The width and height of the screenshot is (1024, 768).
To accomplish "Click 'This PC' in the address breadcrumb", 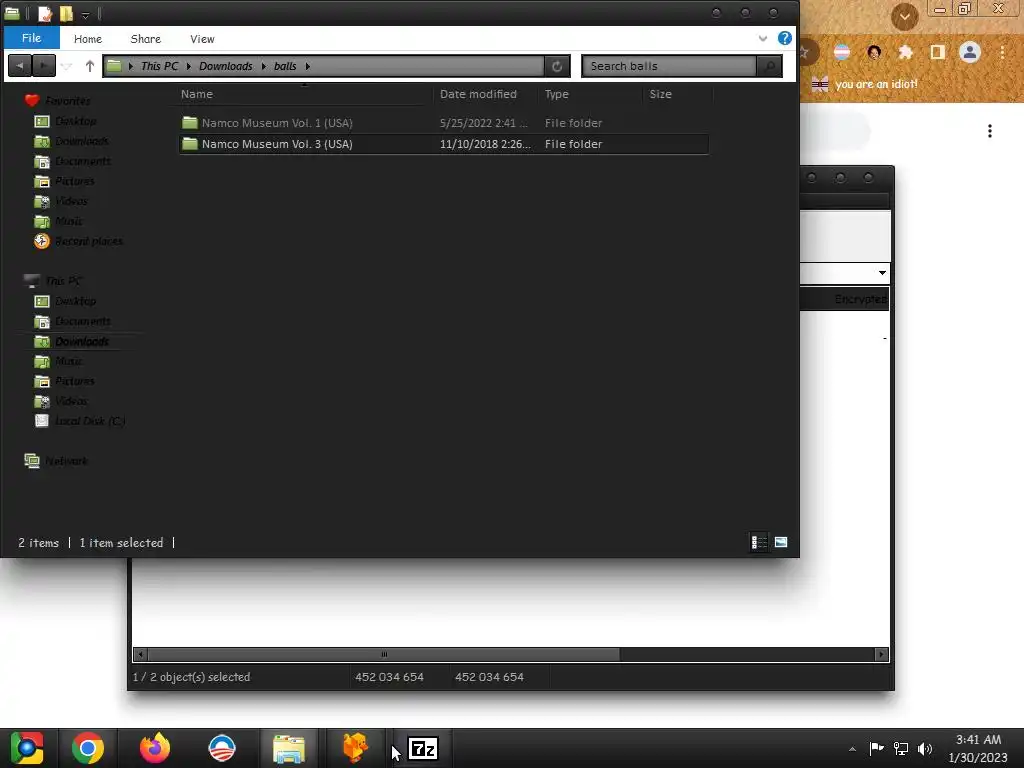I will (159, 66).
